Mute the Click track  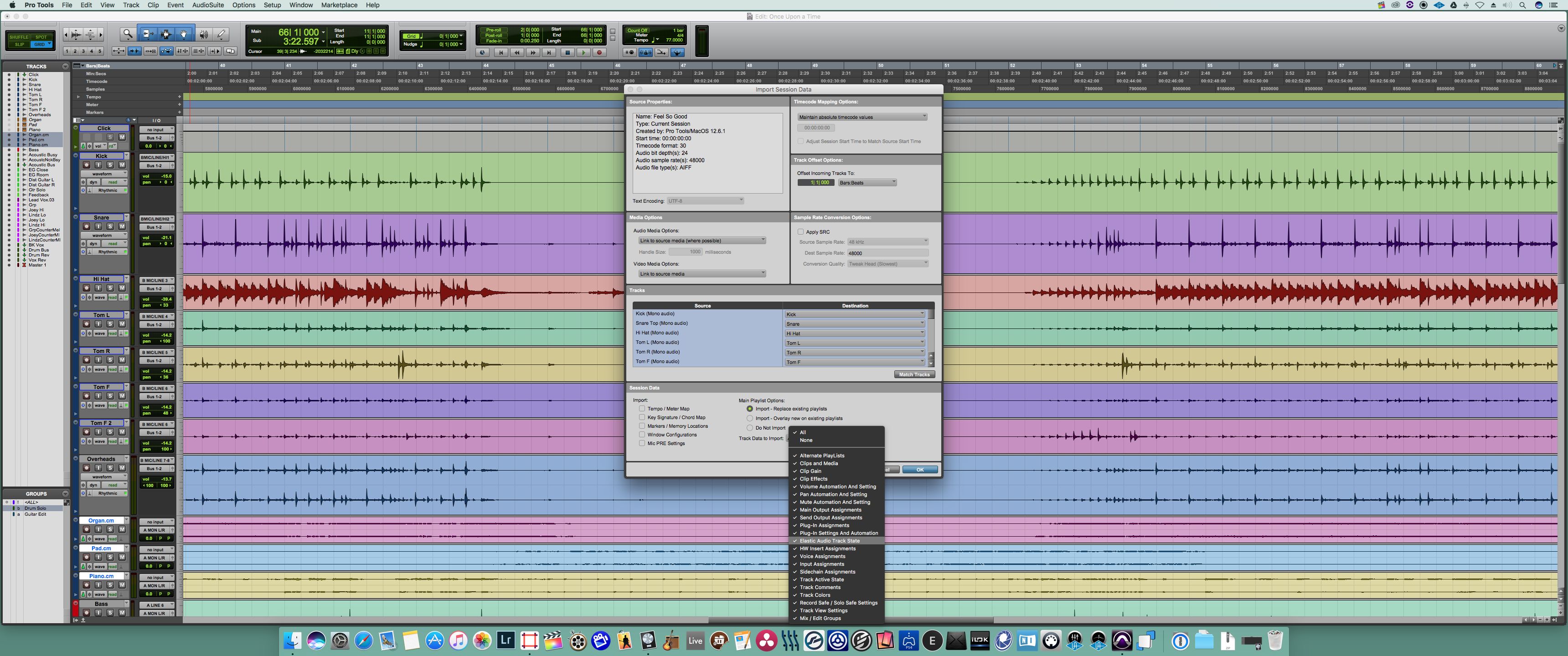click(122, 137)
